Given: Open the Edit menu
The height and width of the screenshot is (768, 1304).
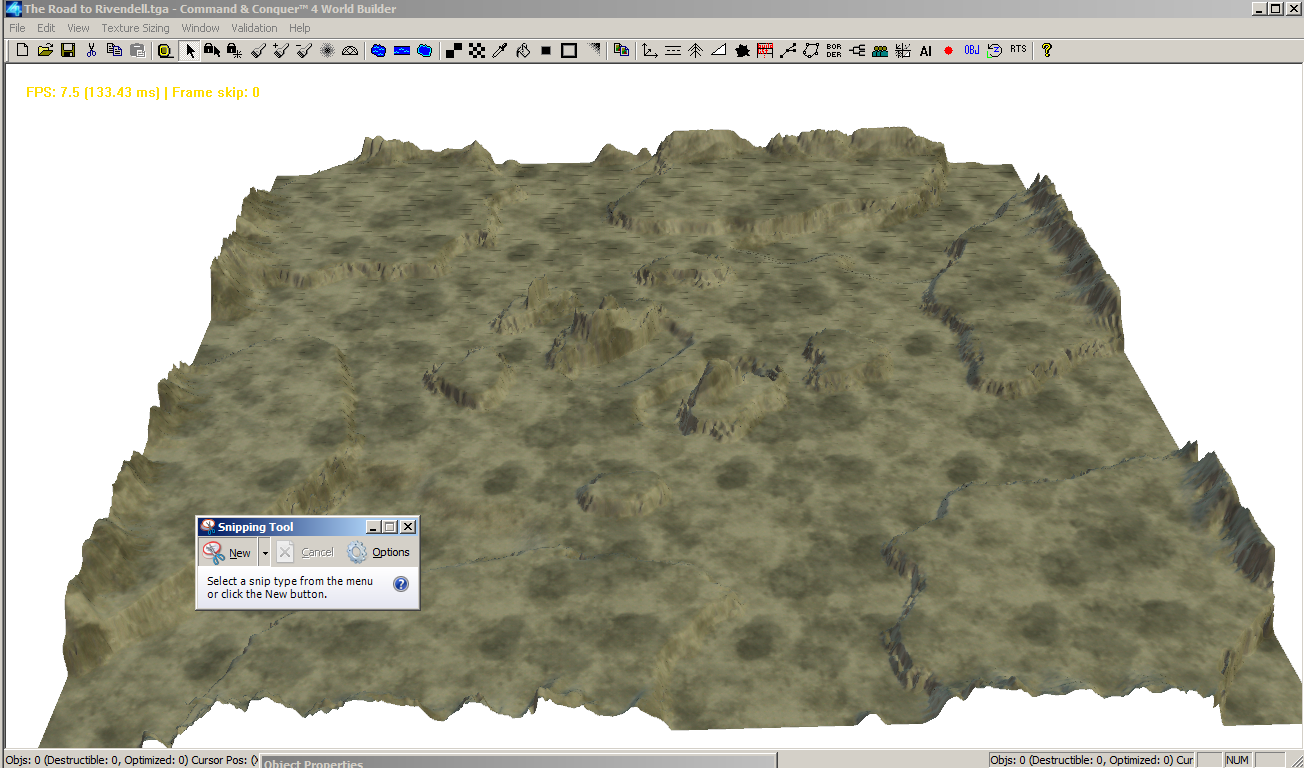Looking at the screenshot, I should coord(46,28).
